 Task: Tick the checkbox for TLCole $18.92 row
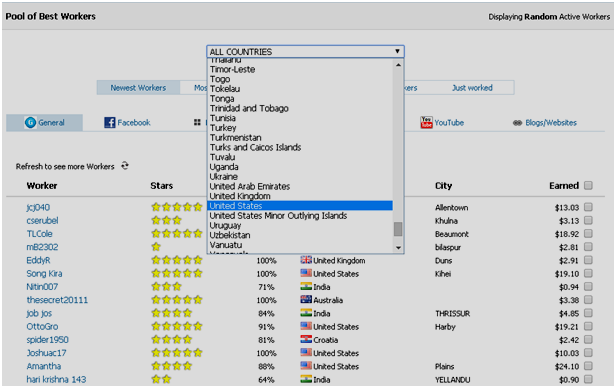coord(588,233)
